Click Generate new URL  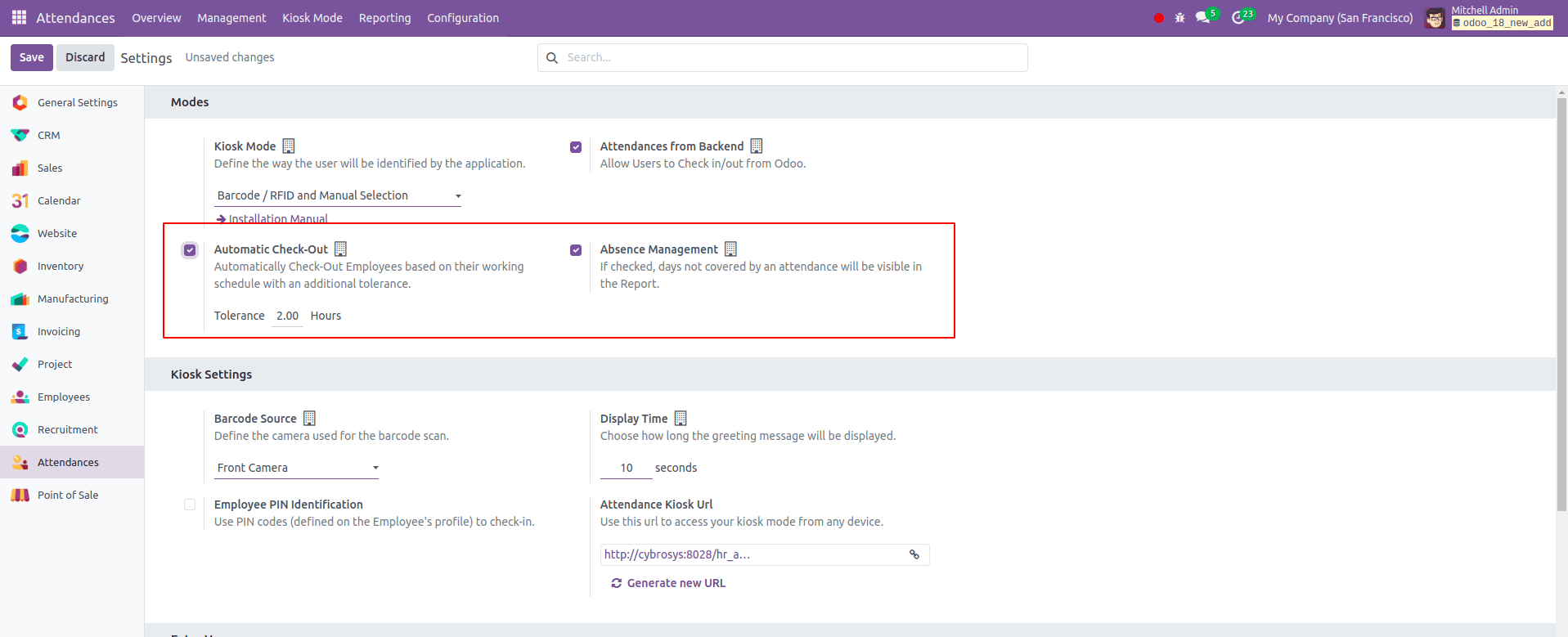click(668, 583)
